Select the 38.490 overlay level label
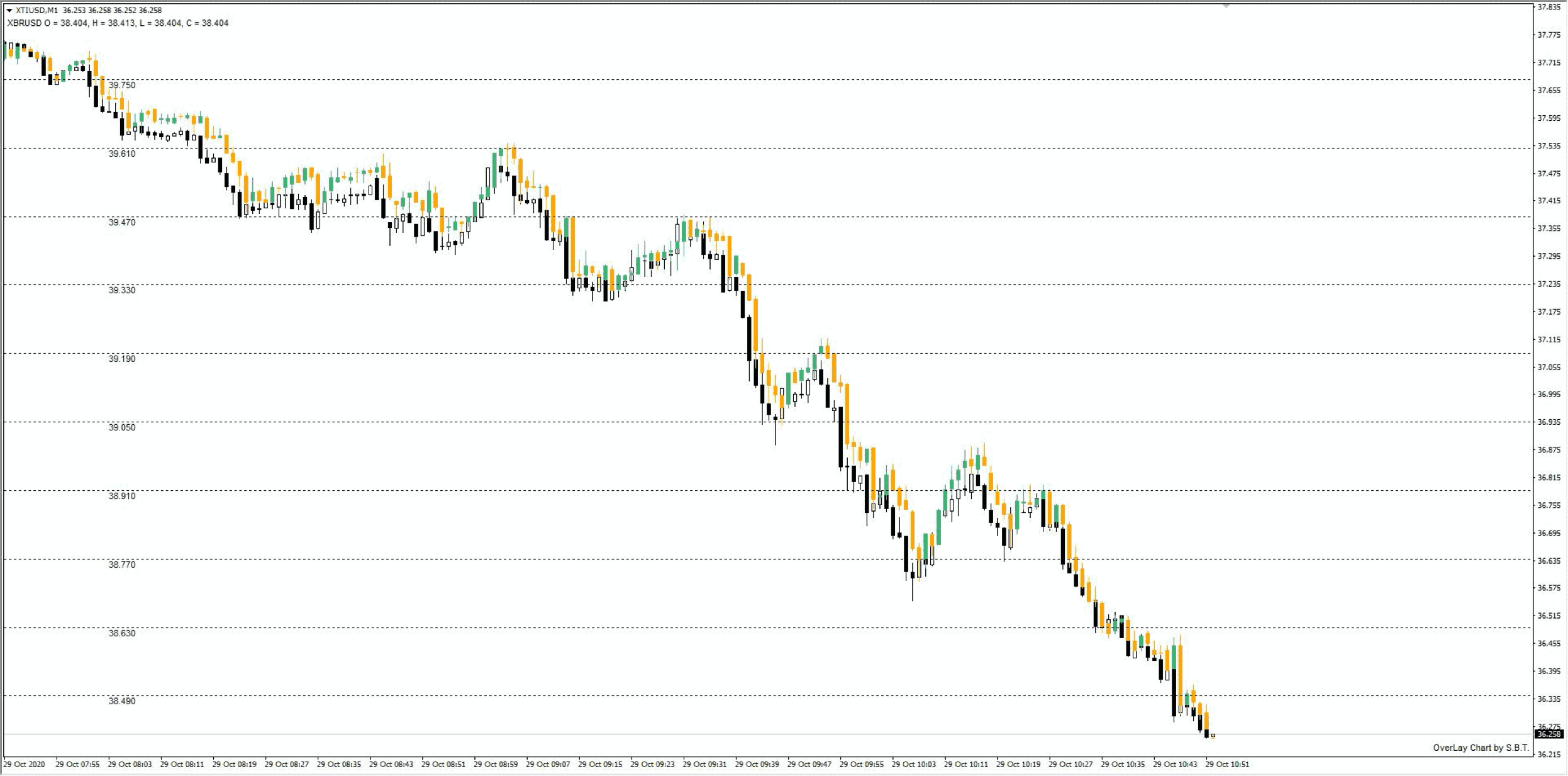 pos(121,701)
